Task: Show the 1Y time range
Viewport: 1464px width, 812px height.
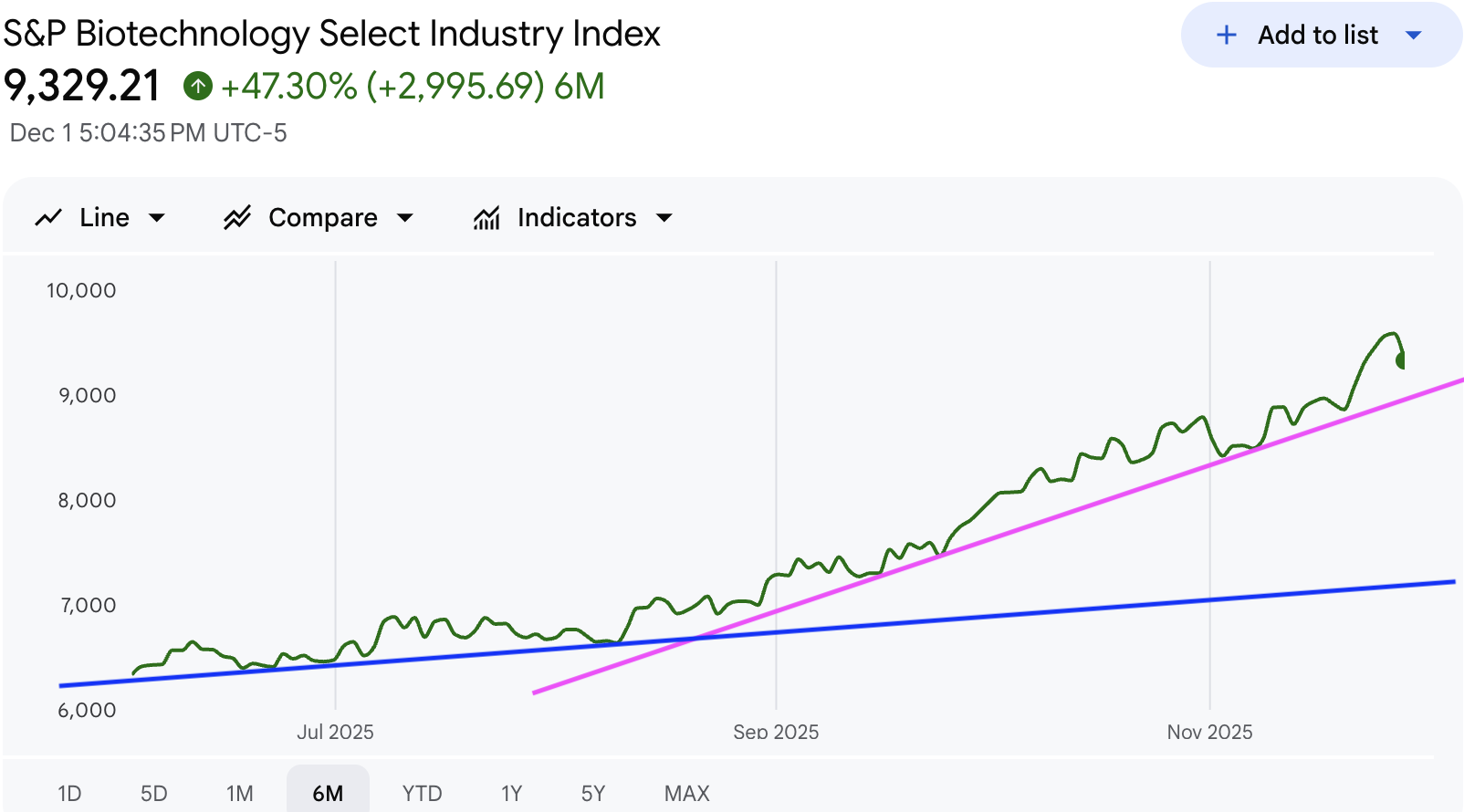Action: coord(511,793)
